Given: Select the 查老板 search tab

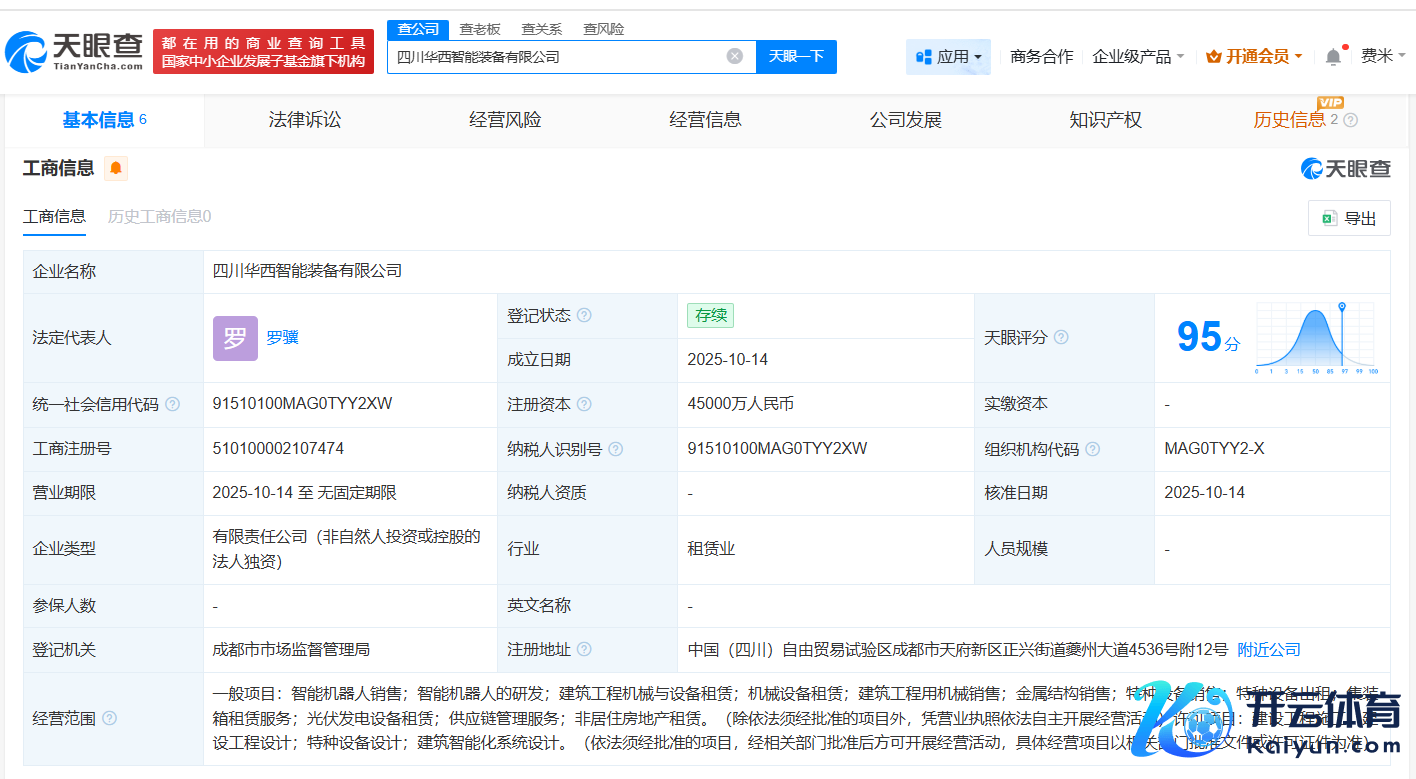Looking at the screenshot, I should click(x=480, y=29).
